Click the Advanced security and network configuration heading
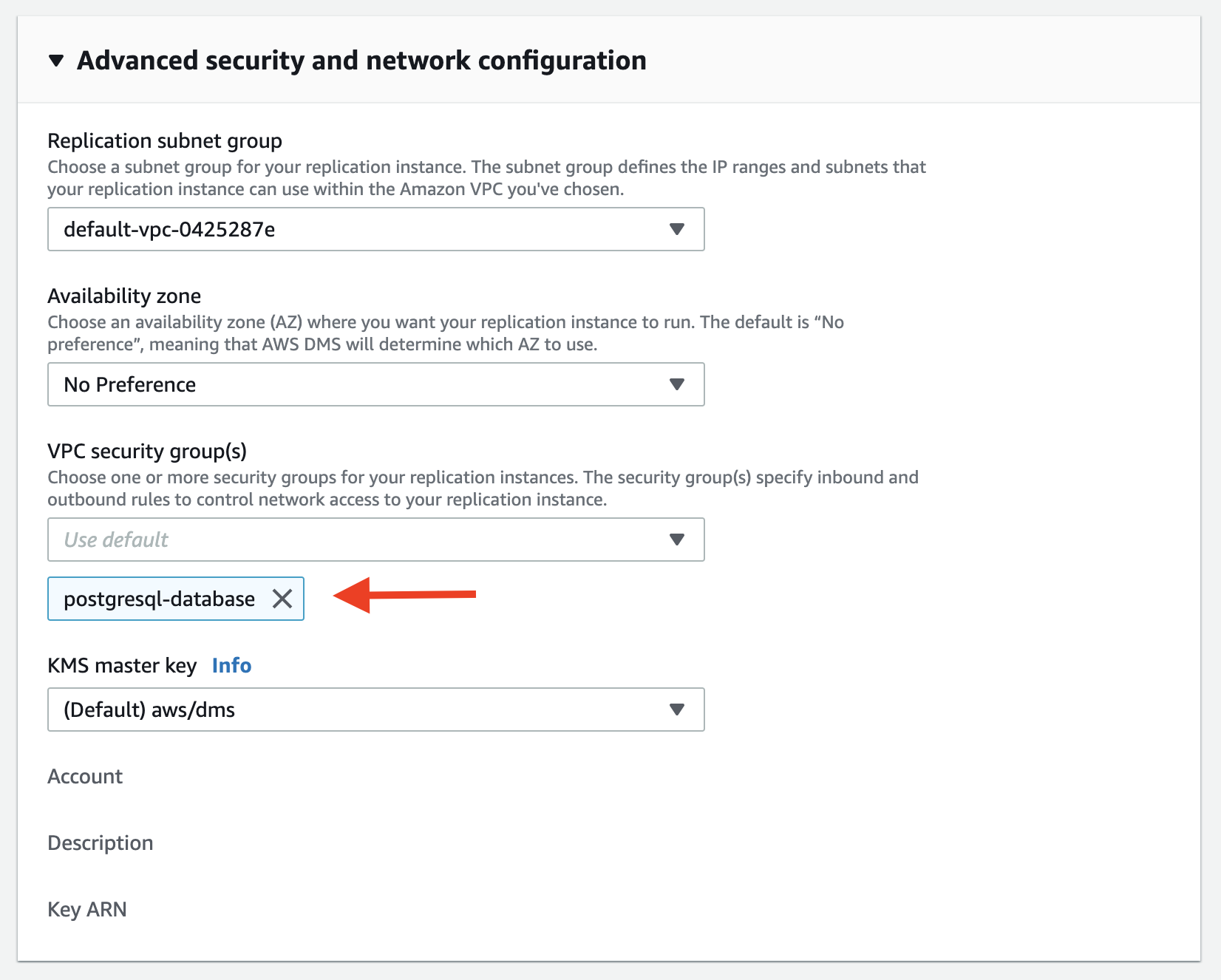The width and height of the screenshot is (1221, 980). point(361,61)
